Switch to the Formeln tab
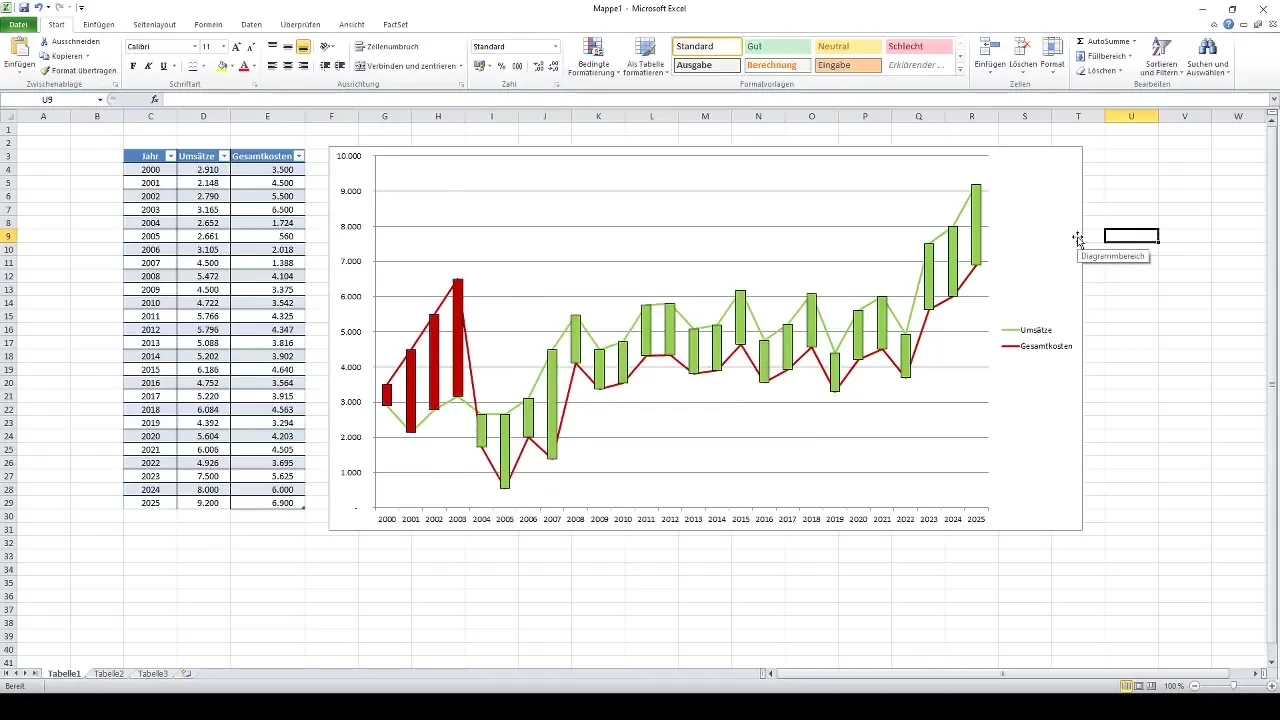The image size is (1280, 720). point(208,24)
